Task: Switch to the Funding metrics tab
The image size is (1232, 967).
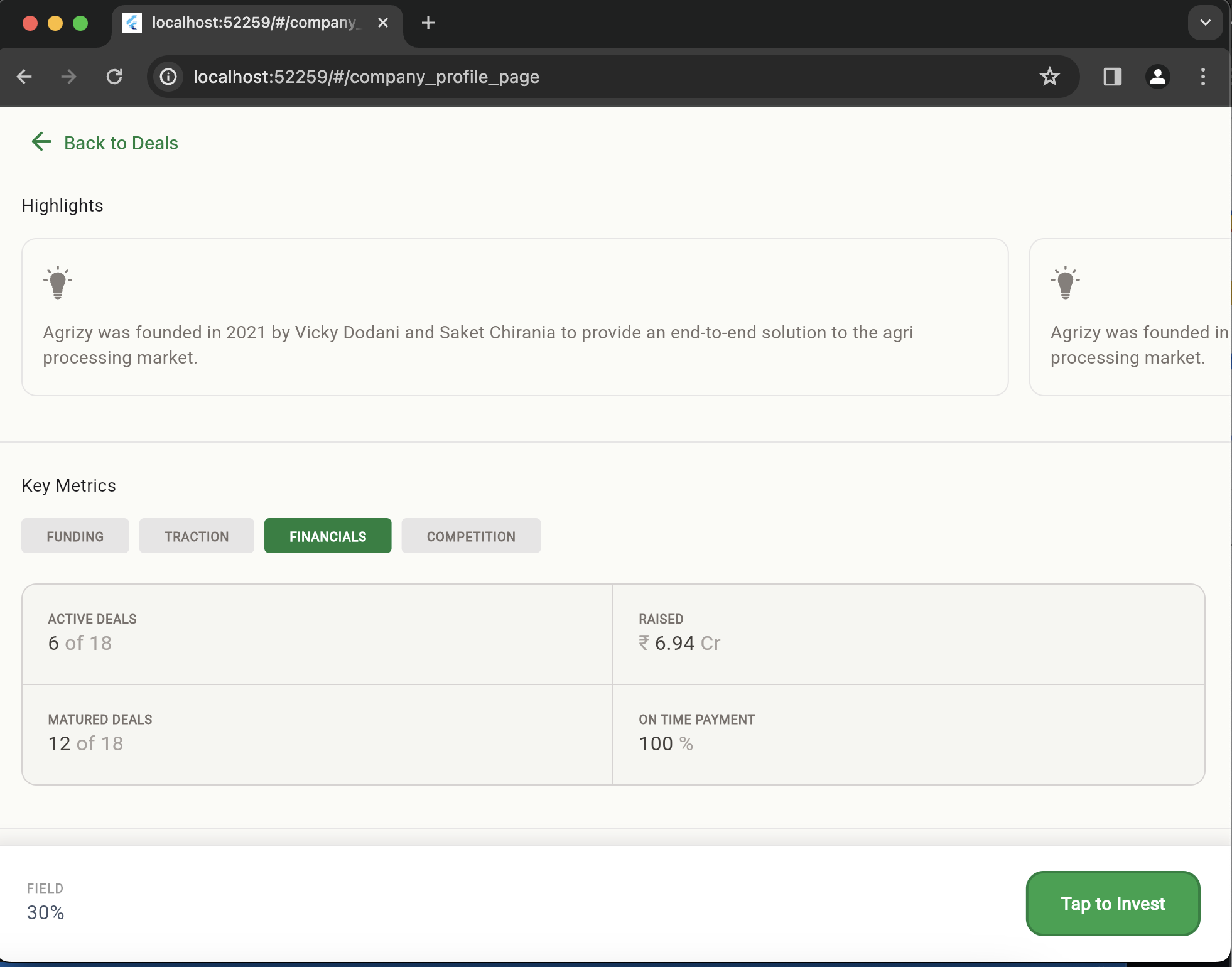Action: (75, 536)
